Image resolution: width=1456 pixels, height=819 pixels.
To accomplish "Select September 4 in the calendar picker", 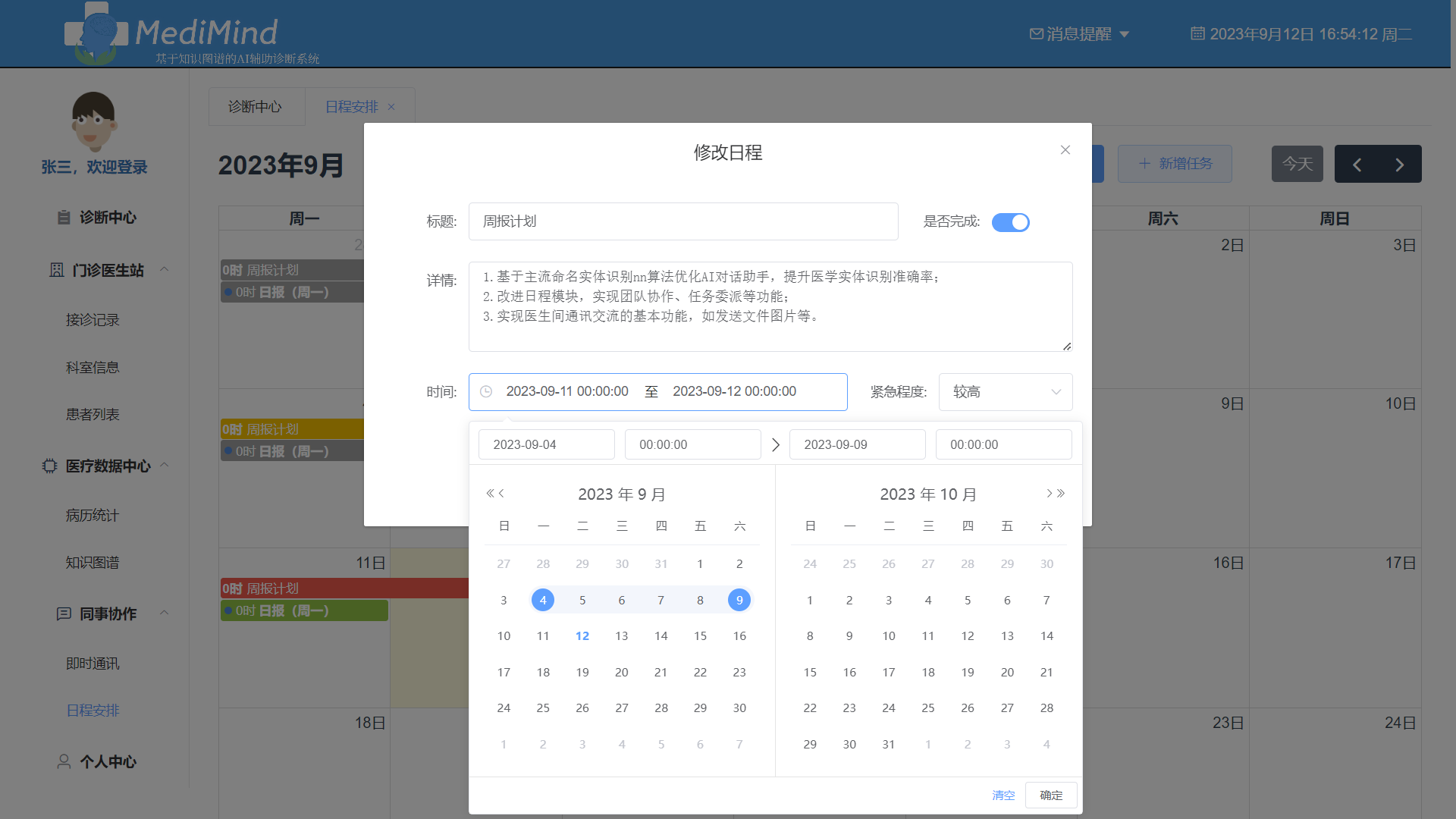I will tap(543, 600).
